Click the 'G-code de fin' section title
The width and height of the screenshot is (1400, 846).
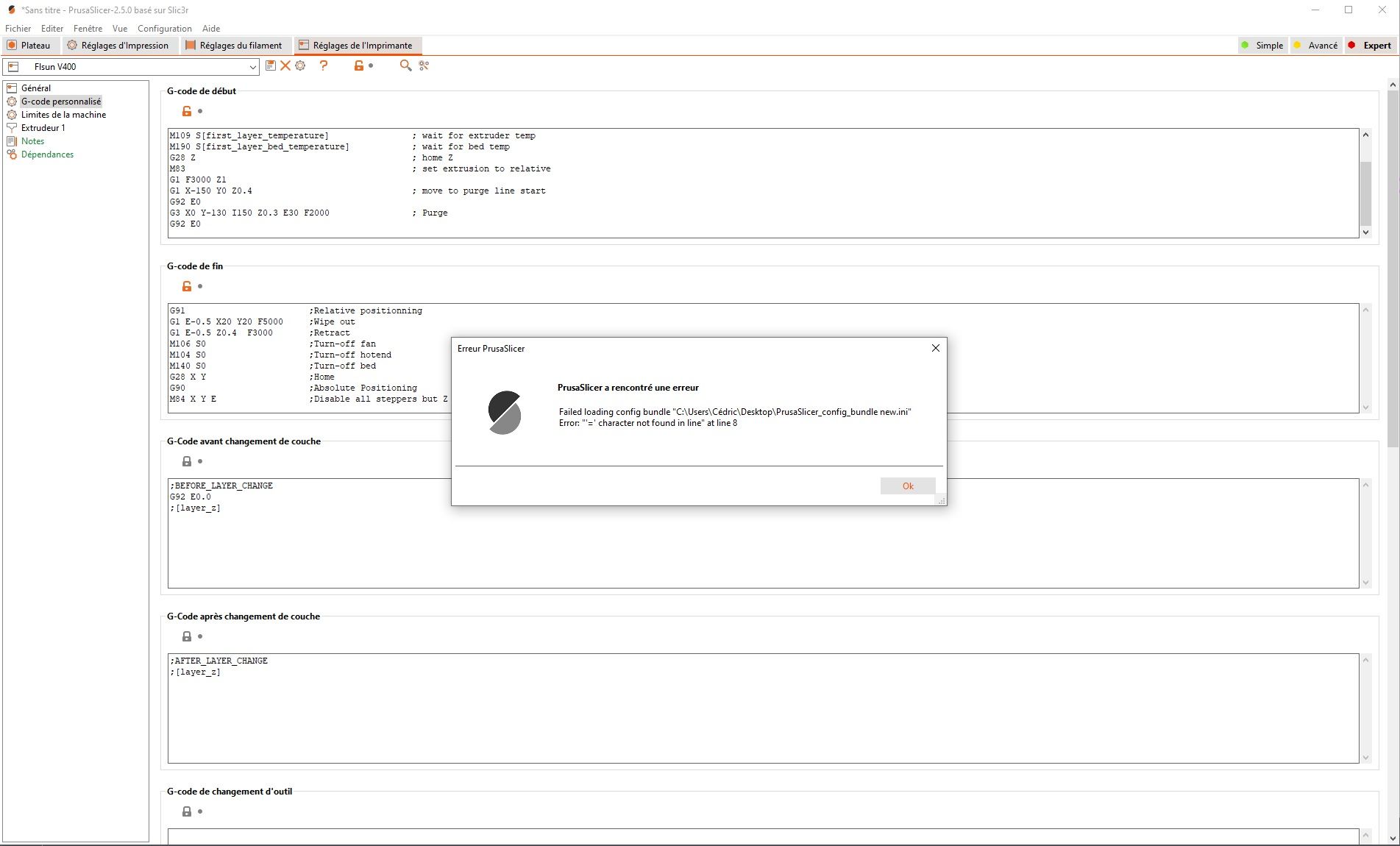point(195,266)
